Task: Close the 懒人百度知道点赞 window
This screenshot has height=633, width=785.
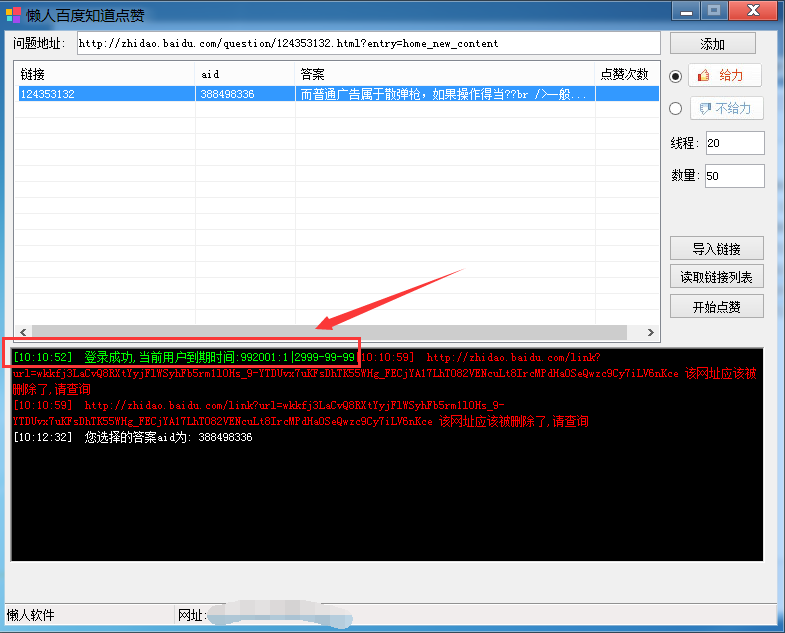Action: click(x=754, y=11)
